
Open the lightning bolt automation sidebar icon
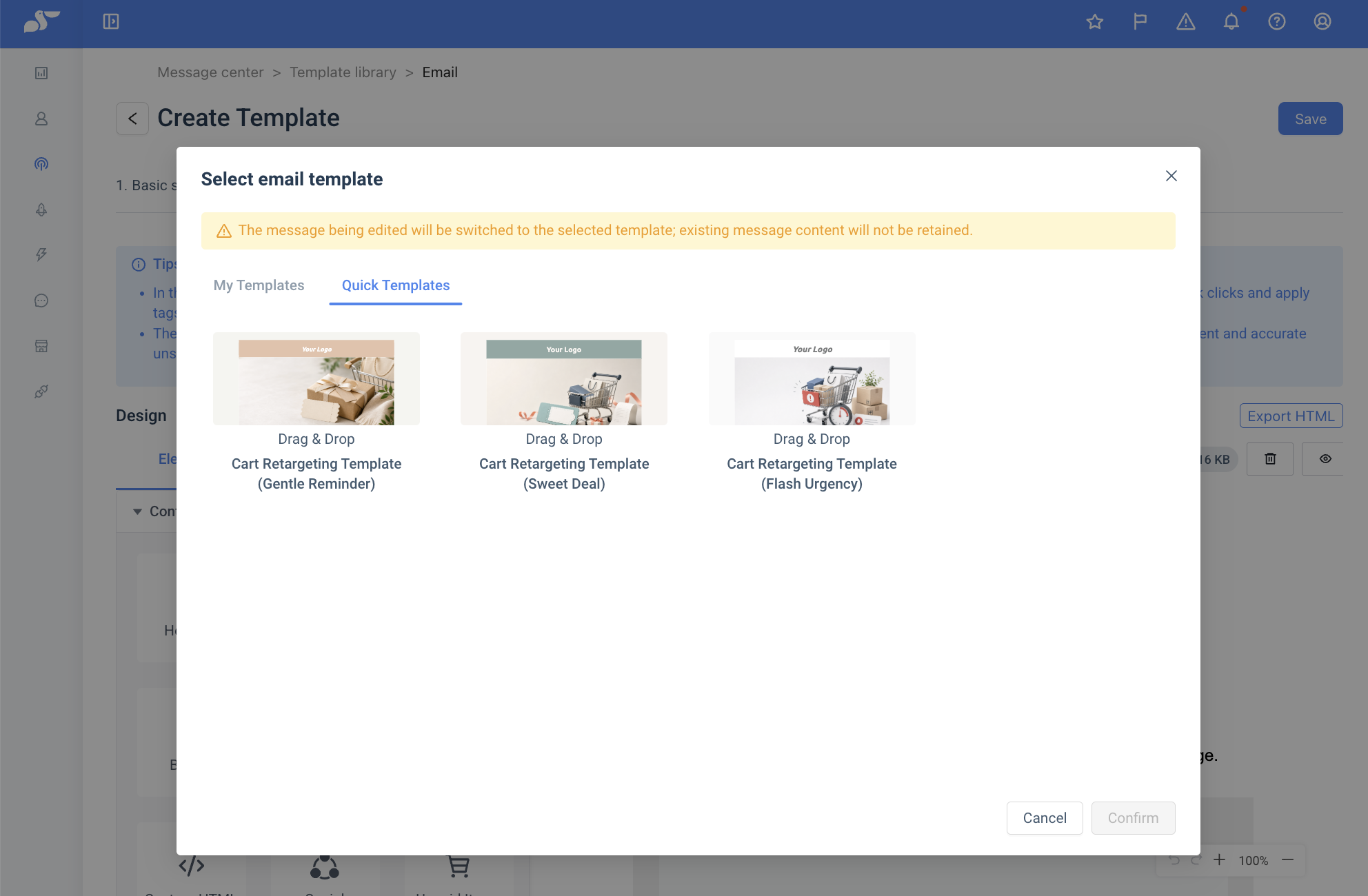tap(41, 255)
